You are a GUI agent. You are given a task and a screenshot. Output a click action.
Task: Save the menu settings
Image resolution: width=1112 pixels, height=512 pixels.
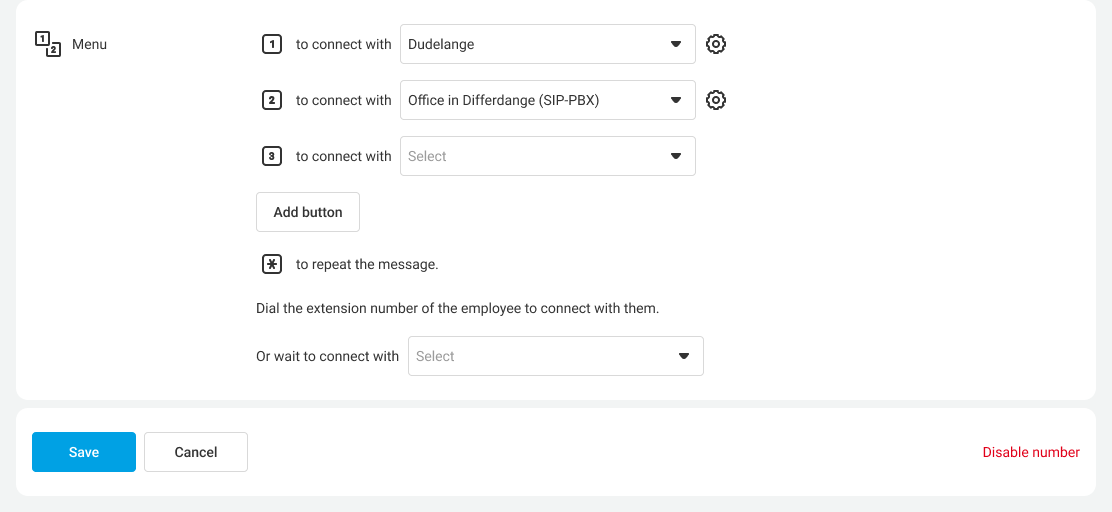click(84, 452)
